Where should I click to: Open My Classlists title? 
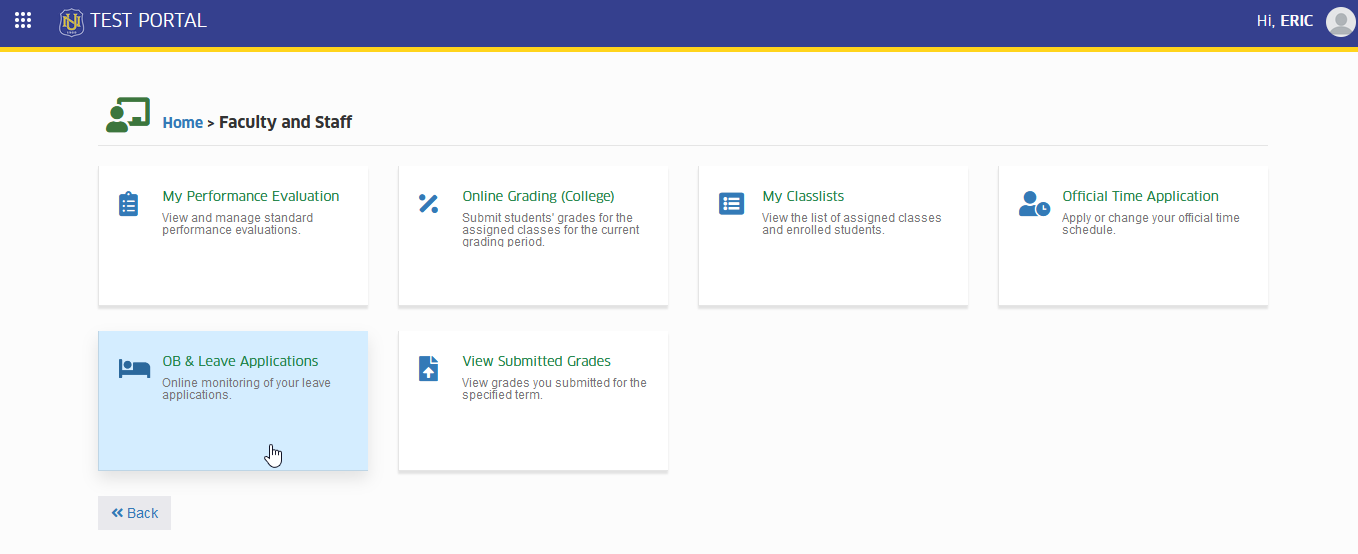click(803, 196)
